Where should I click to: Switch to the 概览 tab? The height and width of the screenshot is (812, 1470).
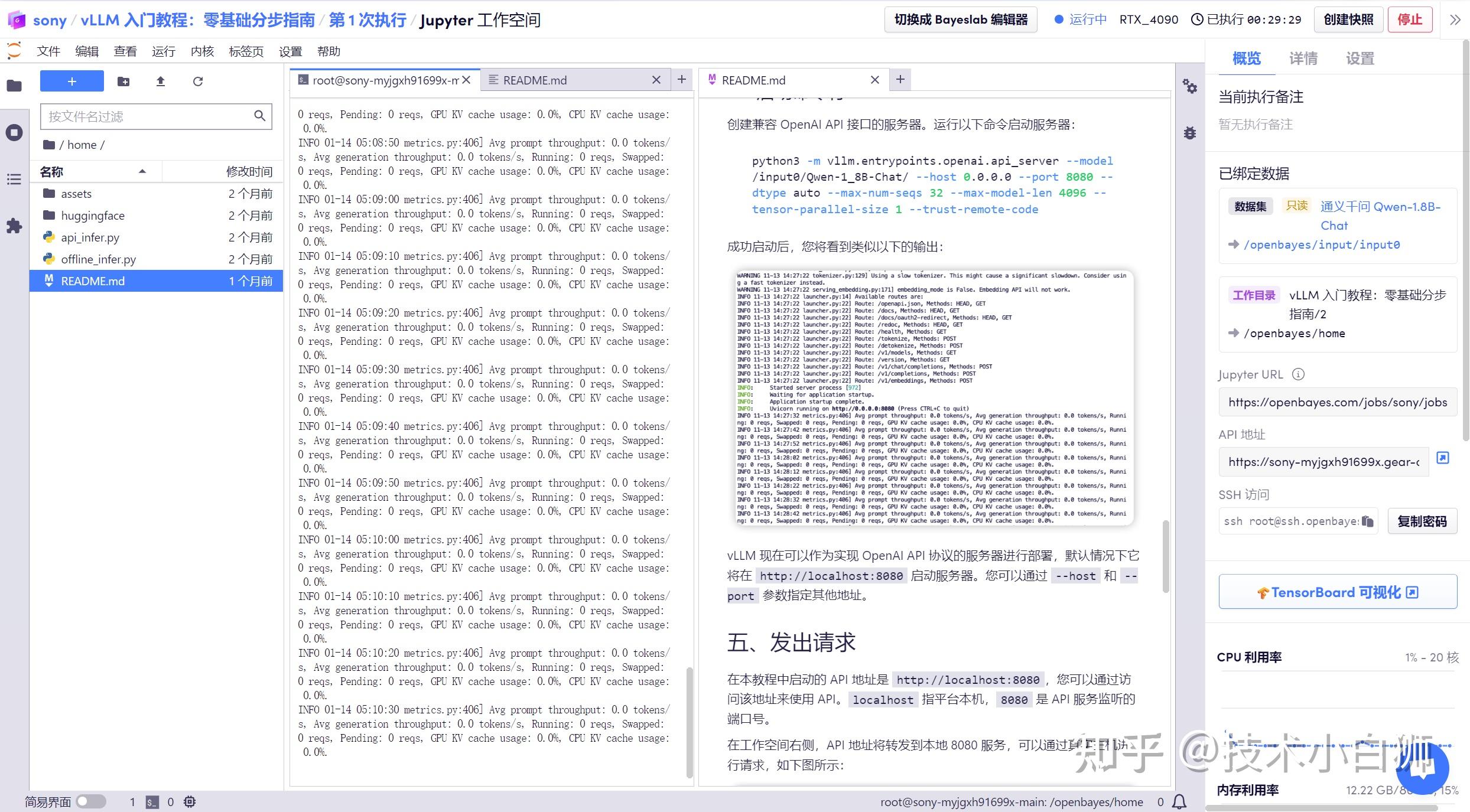point(1247,58)
